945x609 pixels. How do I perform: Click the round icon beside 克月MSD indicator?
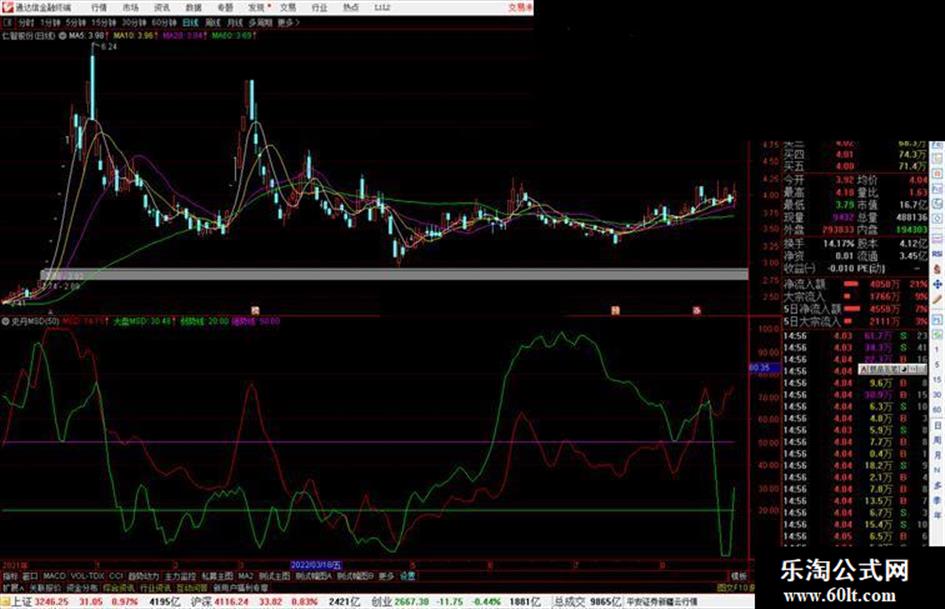6,321
